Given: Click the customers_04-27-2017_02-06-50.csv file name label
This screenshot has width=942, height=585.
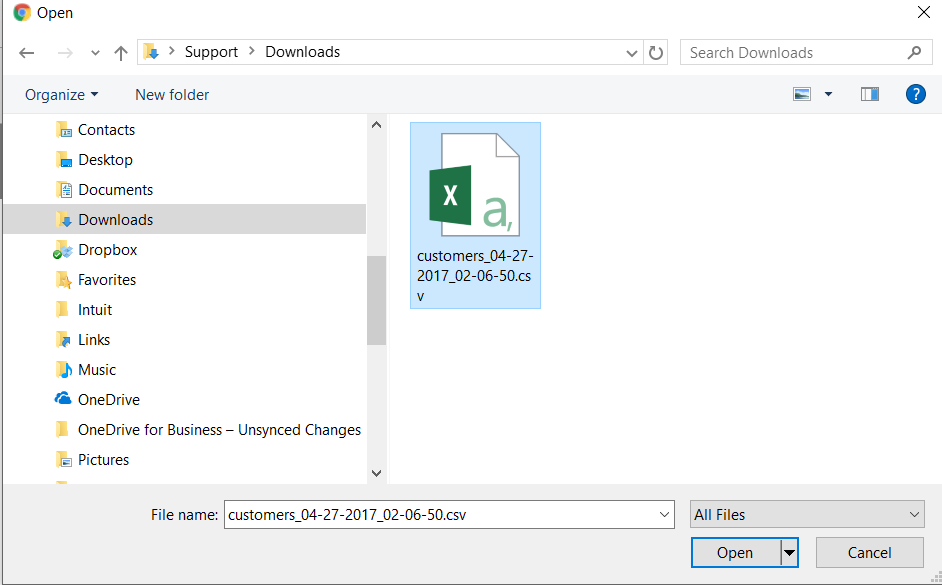Looking at the screenshot, I should pos(475,276).
